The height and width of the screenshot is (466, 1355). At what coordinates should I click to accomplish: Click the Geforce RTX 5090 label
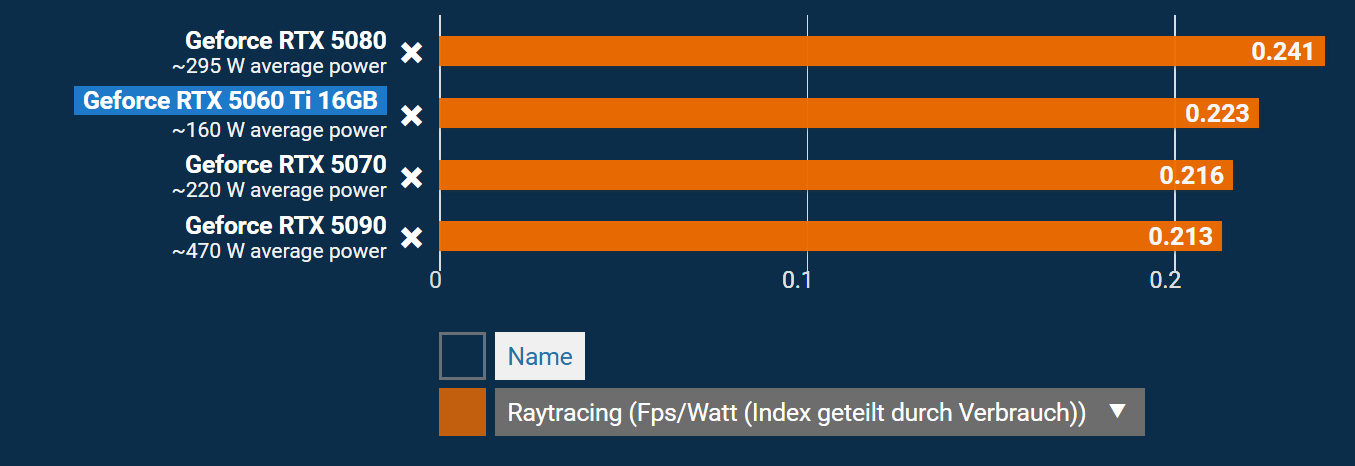pyautogui.click(x=286, y=225)
